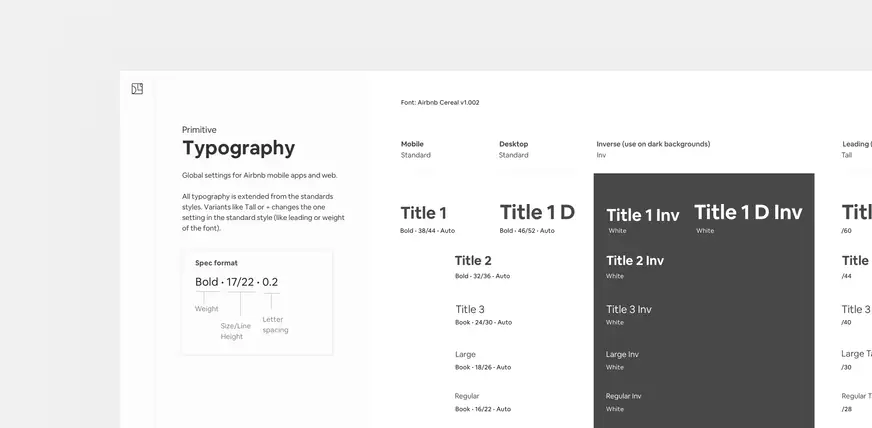Select the 'Title 1 D' sample text
The image size is (872, 428).
coord(537,212)
